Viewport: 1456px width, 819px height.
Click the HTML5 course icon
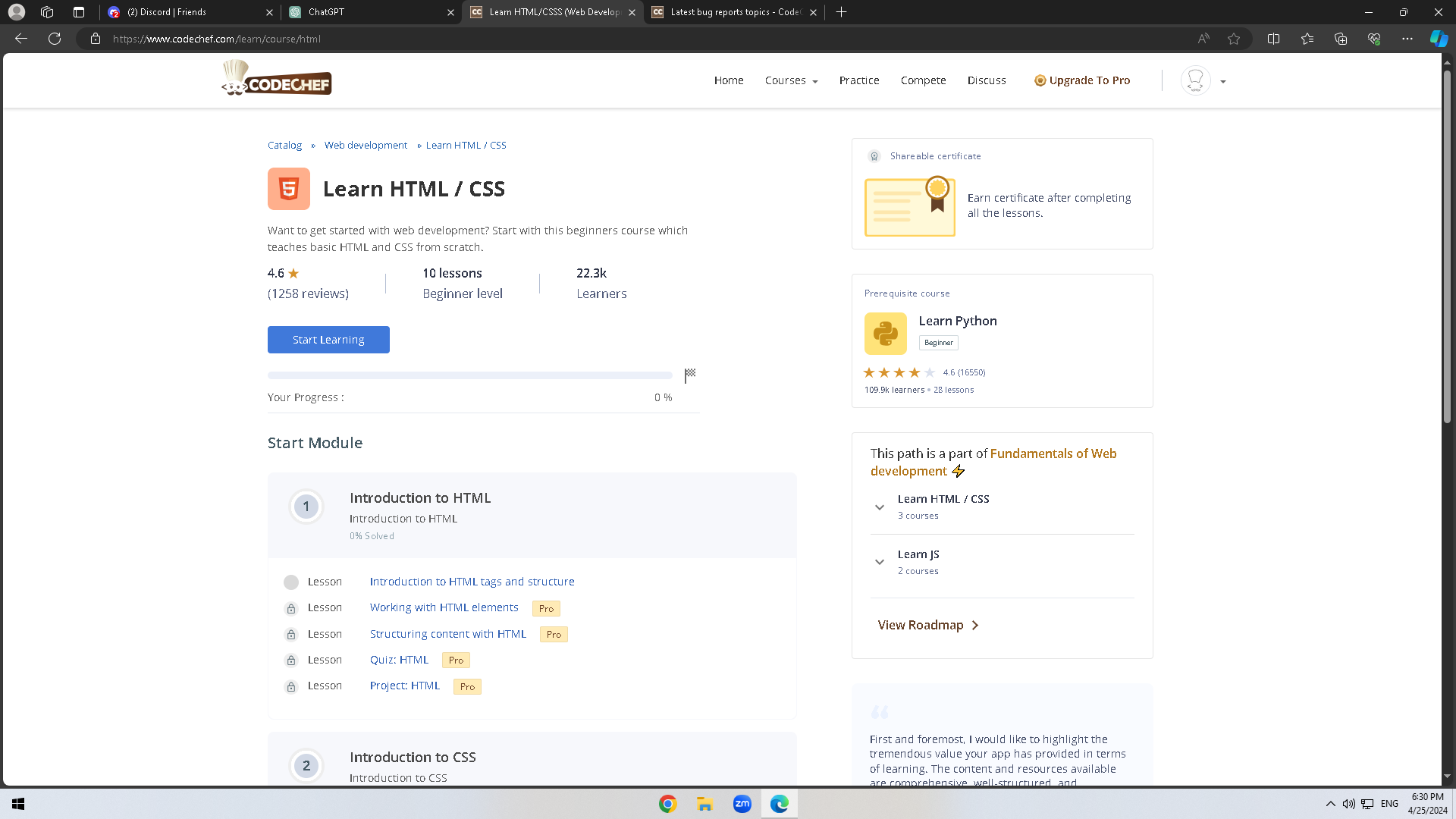click(x=288, y=189)
